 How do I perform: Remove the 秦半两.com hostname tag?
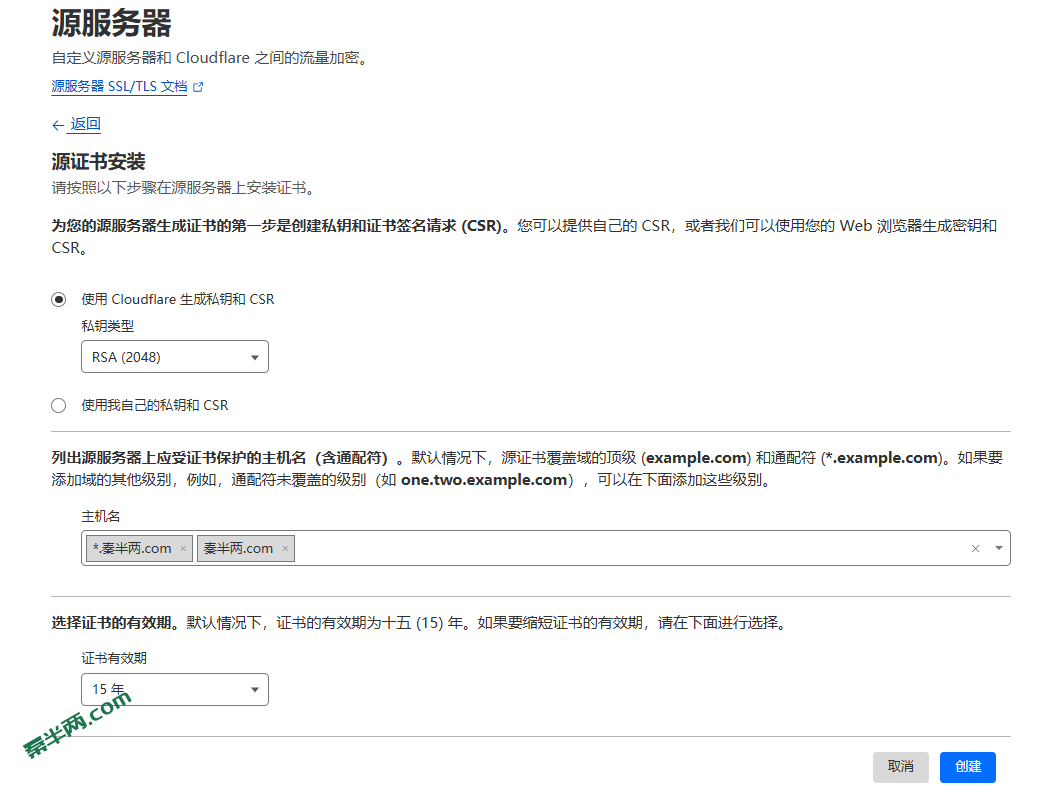(285, 548)
